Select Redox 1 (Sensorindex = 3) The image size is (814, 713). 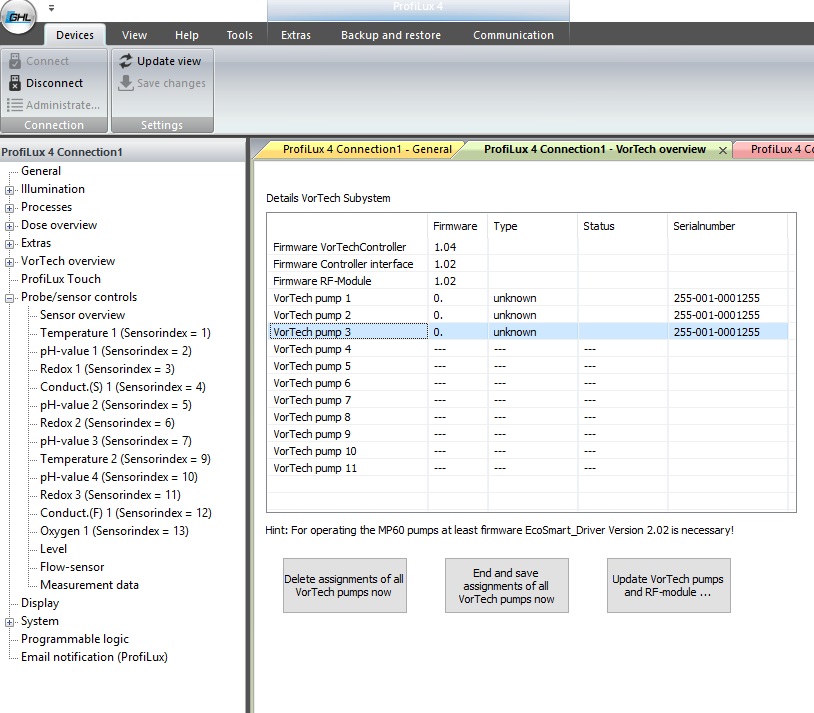point(107,369)
